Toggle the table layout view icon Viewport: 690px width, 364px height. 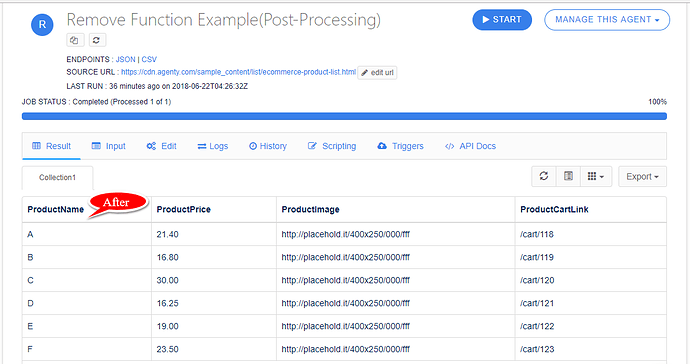tap(569, 176)
